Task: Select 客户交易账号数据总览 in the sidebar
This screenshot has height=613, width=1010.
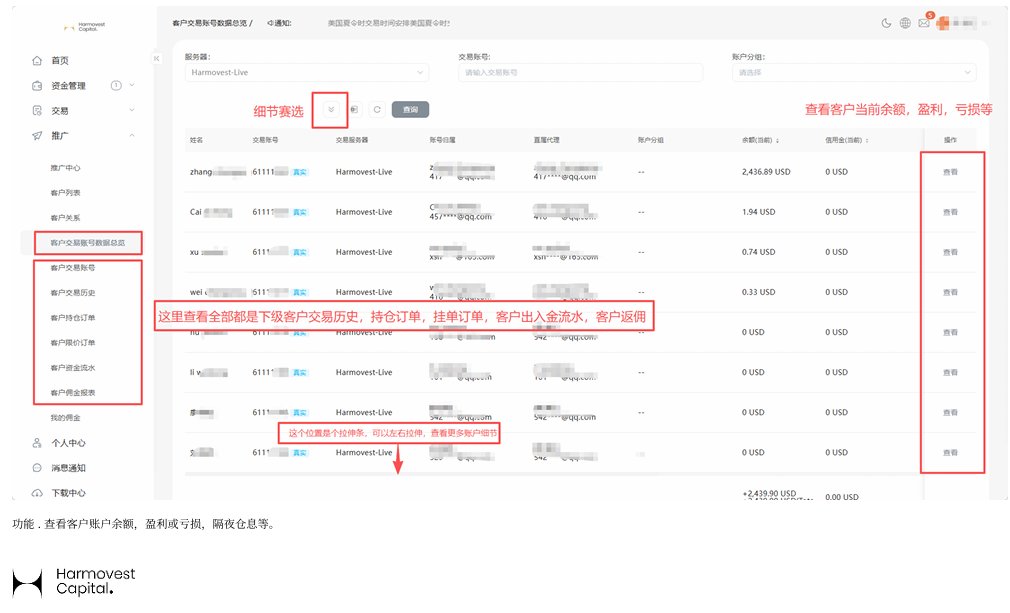Action: click(x=88, y=243)
